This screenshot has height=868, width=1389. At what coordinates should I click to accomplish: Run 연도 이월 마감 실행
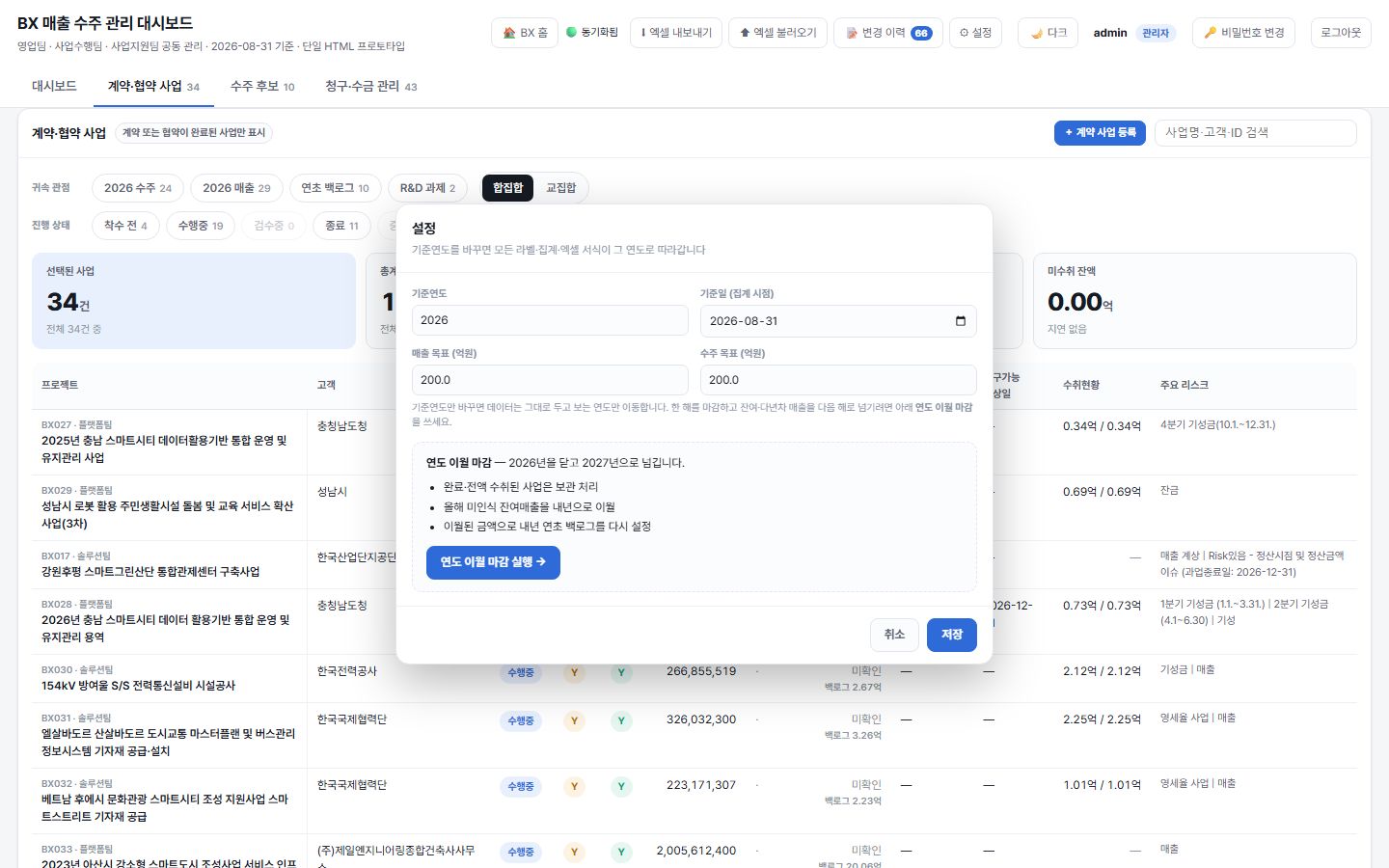(493, 562)
